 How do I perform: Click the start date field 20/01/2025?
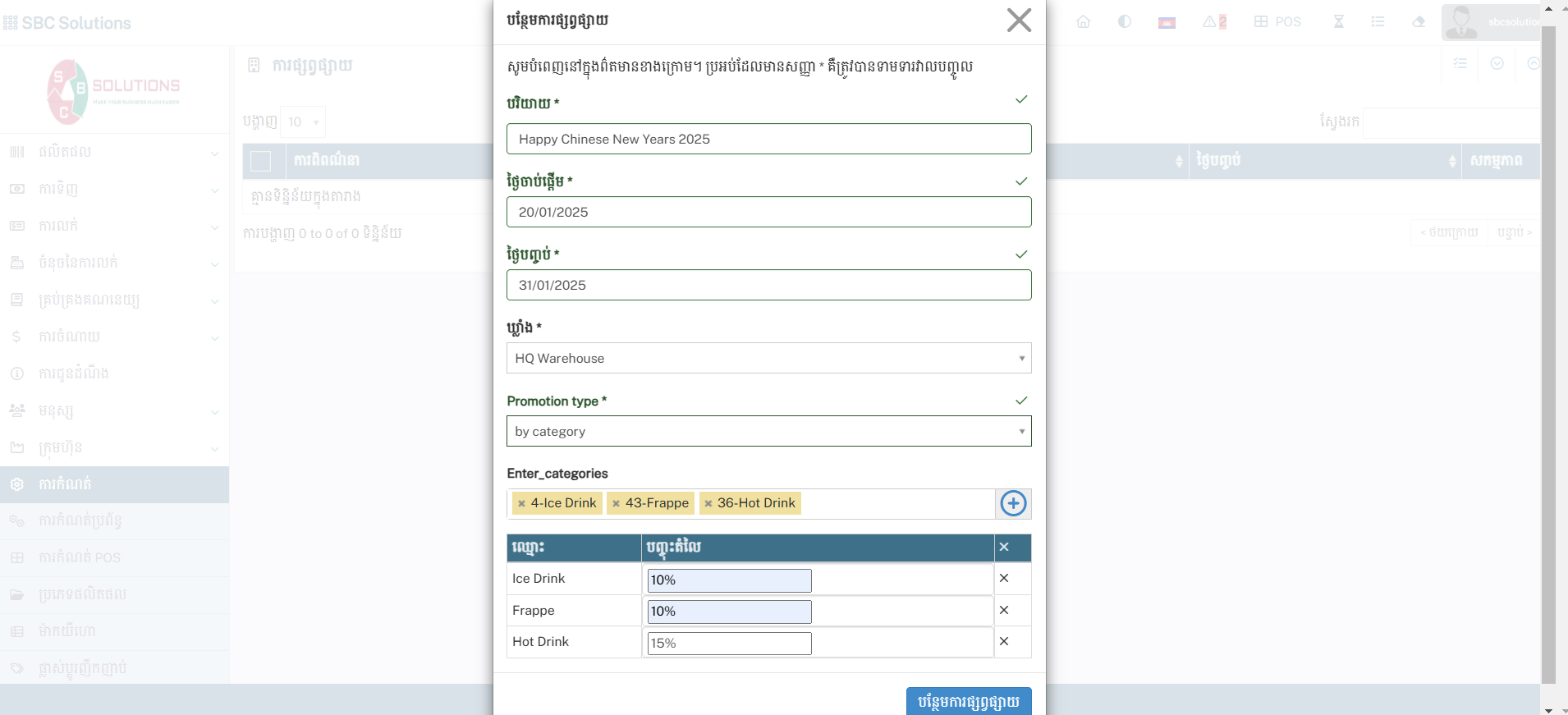(x=768, y=213)
